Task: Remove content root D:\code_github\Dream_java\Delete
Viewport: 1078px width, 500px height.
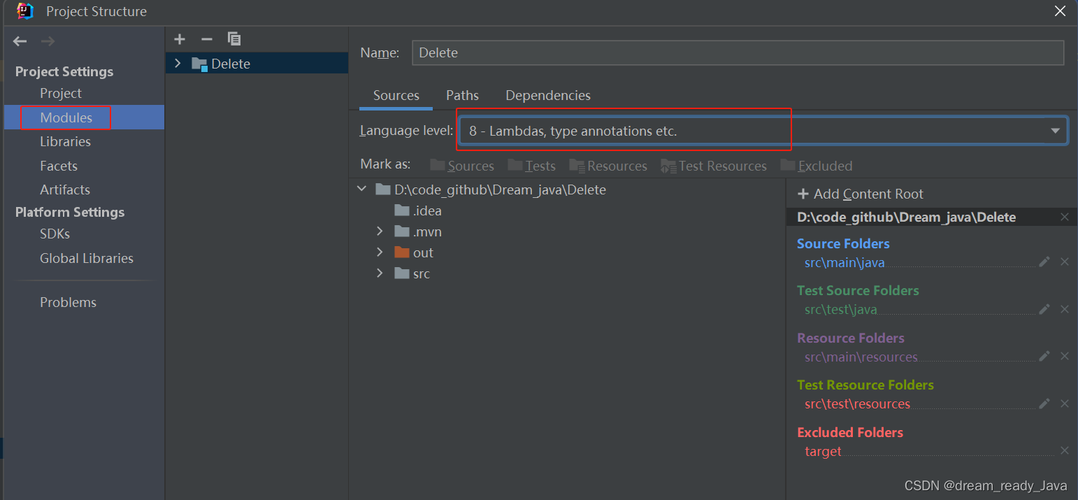Action: [x=1064, y=217]
